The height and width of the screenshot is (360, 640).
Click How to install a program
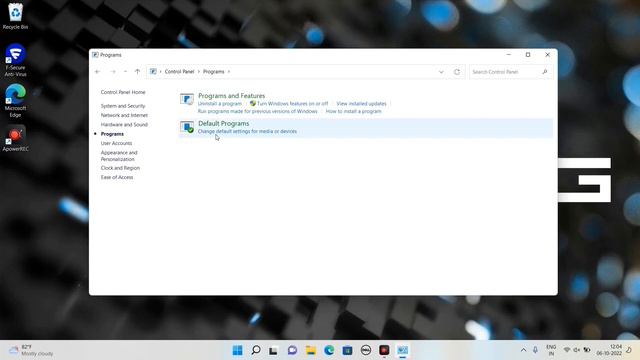click(x=353, y=111)
